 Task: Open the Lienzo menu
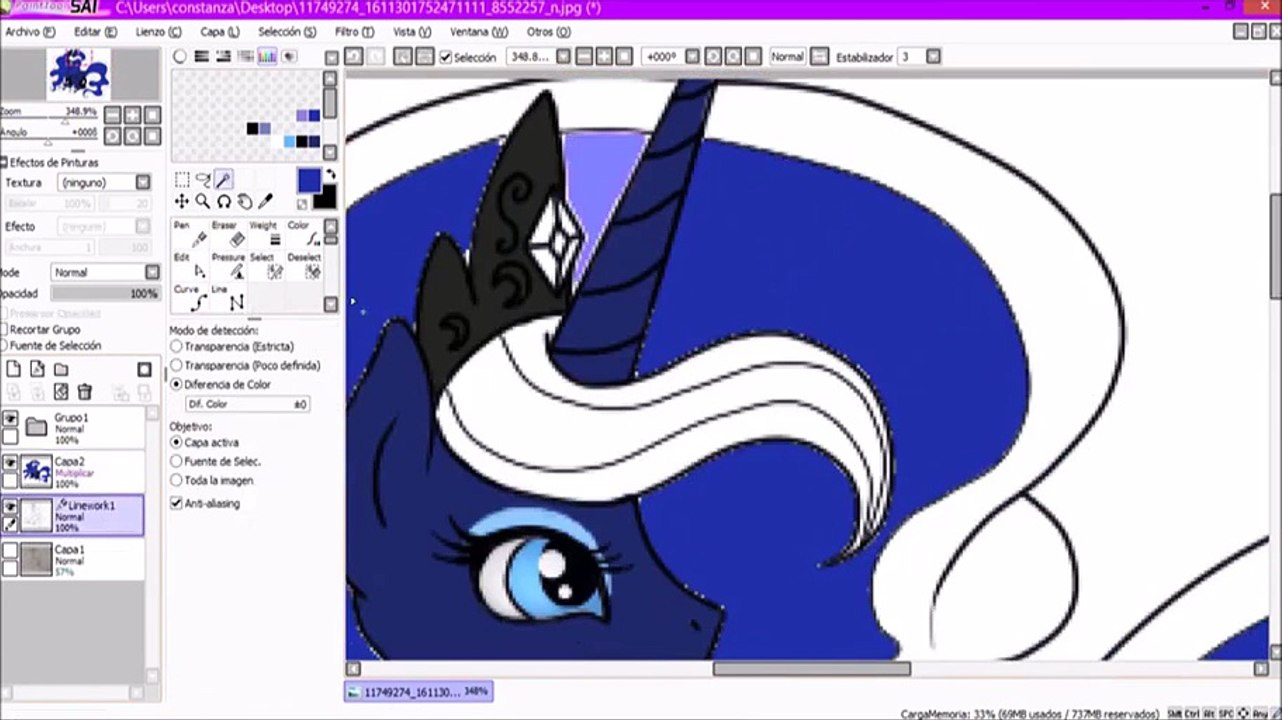(x=158, y=32)
